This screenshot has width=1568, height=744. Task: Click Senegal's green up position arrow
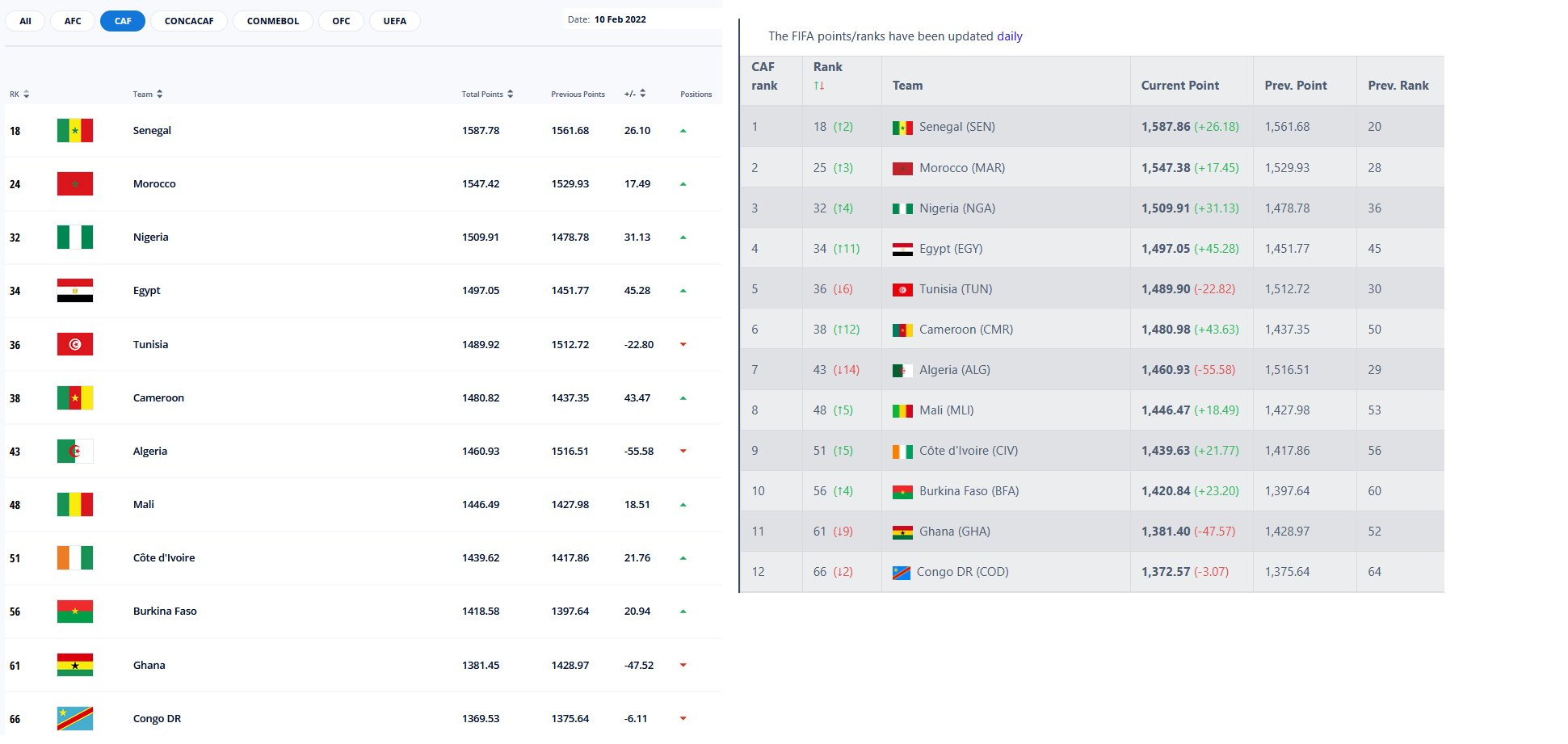(x=683, y=130)
